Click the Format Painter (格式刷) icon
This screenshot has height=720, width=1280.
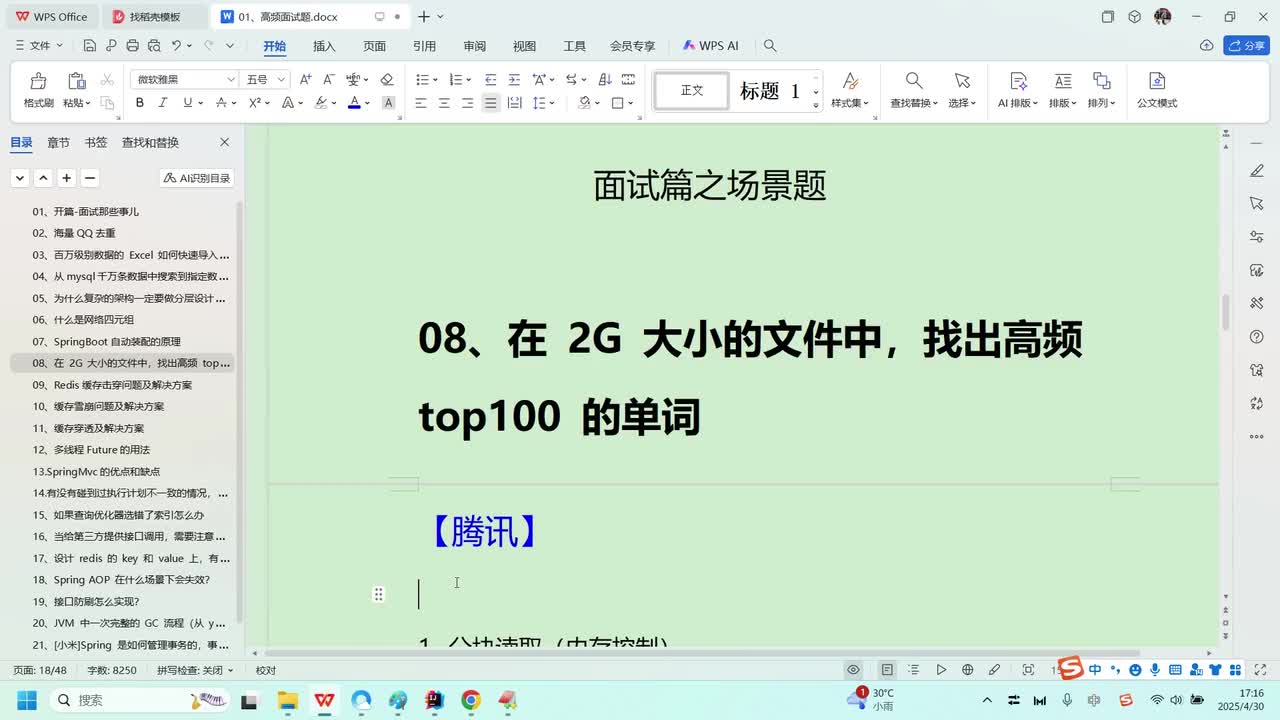click(x=38, y=81)
